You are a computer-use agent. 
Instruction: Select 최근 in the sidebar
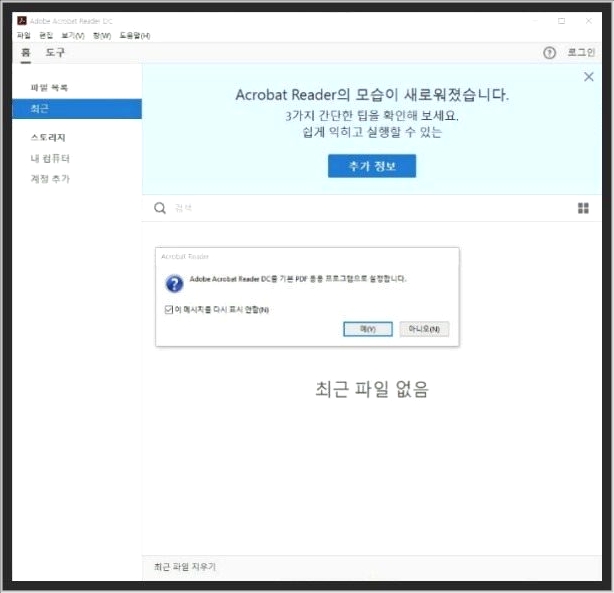pos(77,108)
